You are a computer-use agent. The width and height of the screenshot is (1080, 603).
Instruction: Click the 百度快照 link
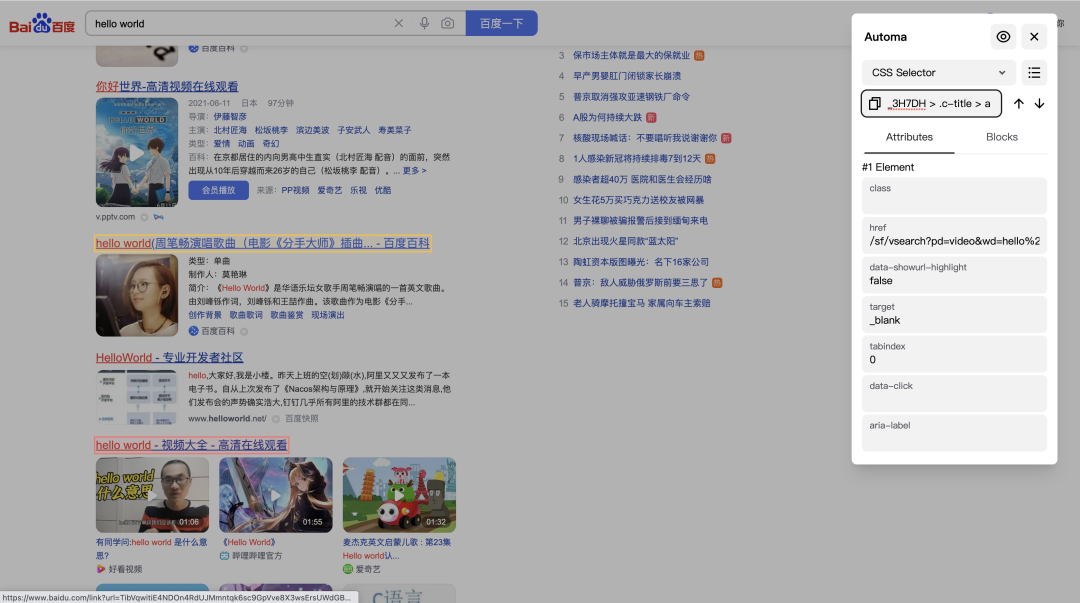click(302, 418)
